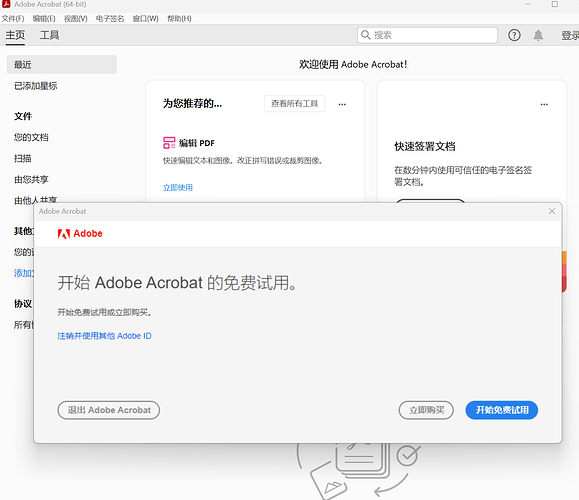Click the Acrobat app icon in title bar
This screenshot has width=579, height=500.
[x=6, y=4]
